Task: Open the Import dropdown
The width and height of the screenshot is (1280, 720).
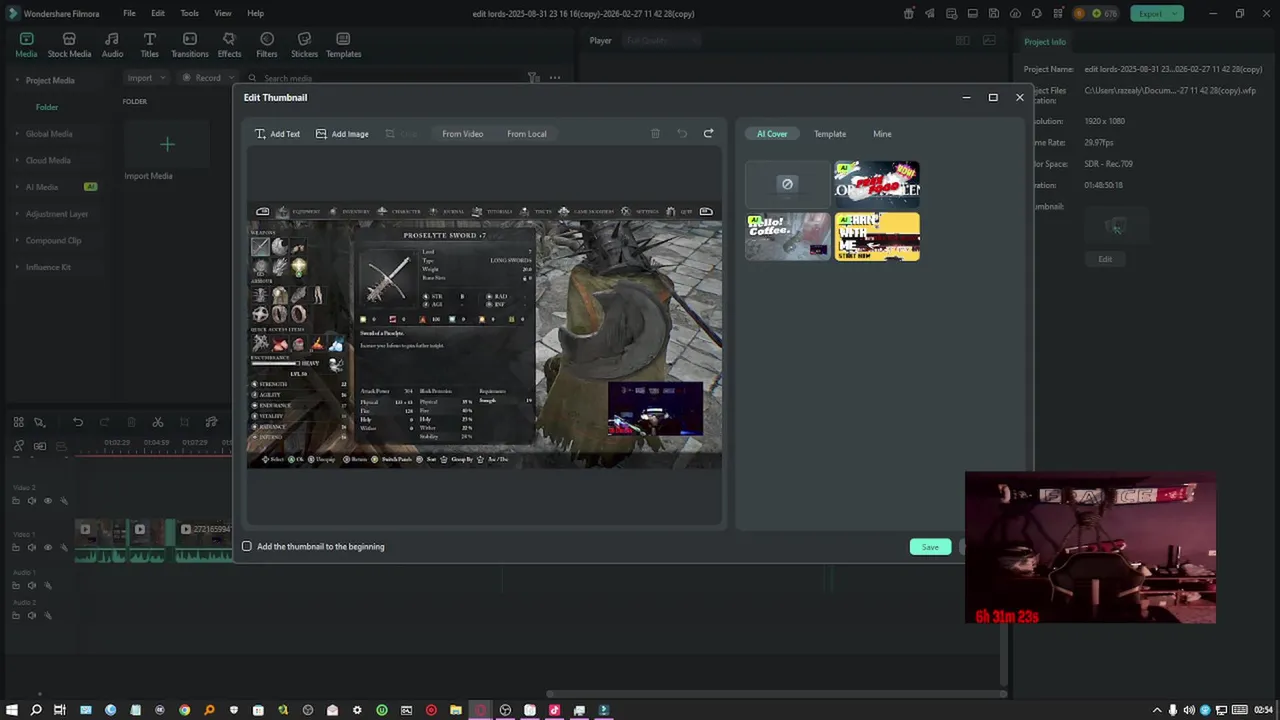Action: click(145, 78)
